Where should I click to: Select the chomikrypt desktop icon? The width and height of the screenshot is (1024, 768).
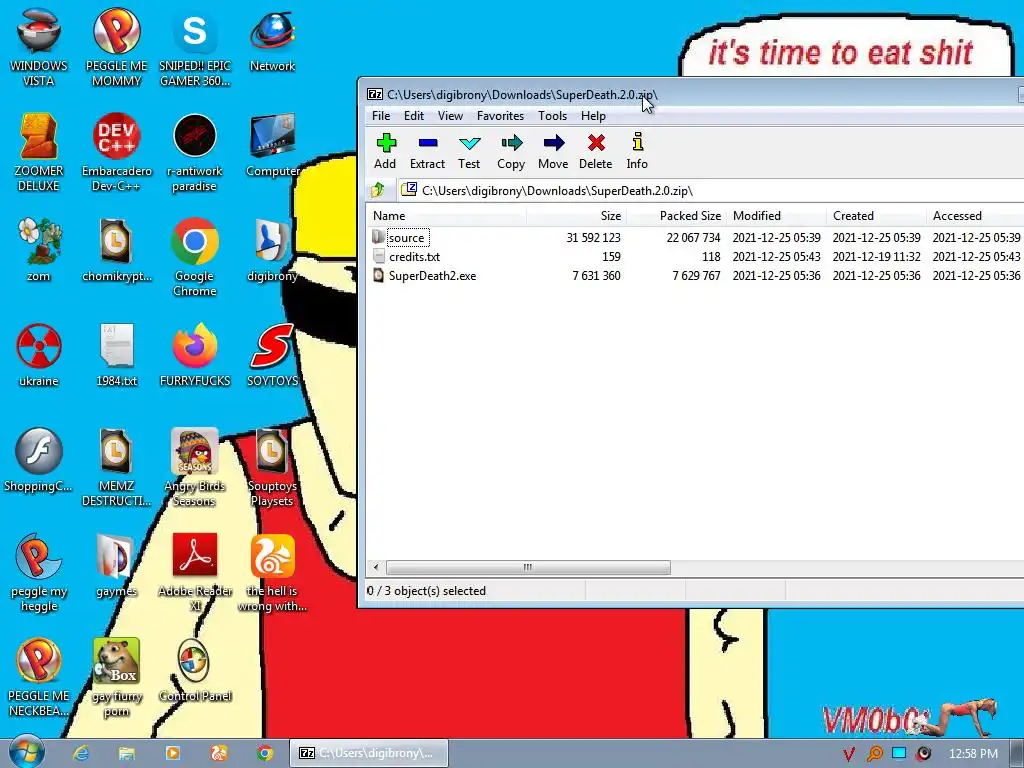[116, 249]
